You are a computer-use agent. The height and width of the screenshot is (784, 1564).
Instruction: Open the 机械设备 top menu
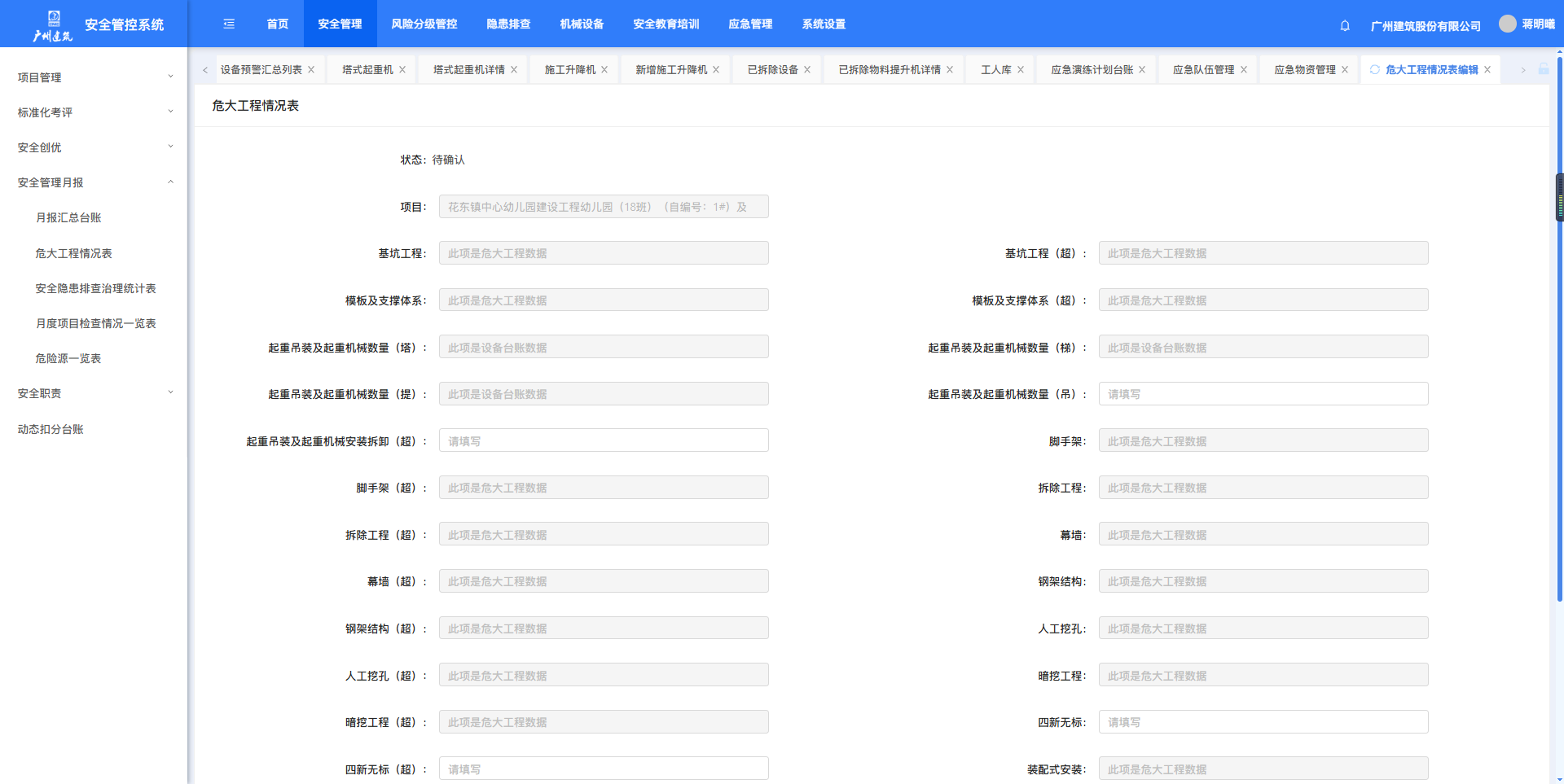tap(582, 24)
